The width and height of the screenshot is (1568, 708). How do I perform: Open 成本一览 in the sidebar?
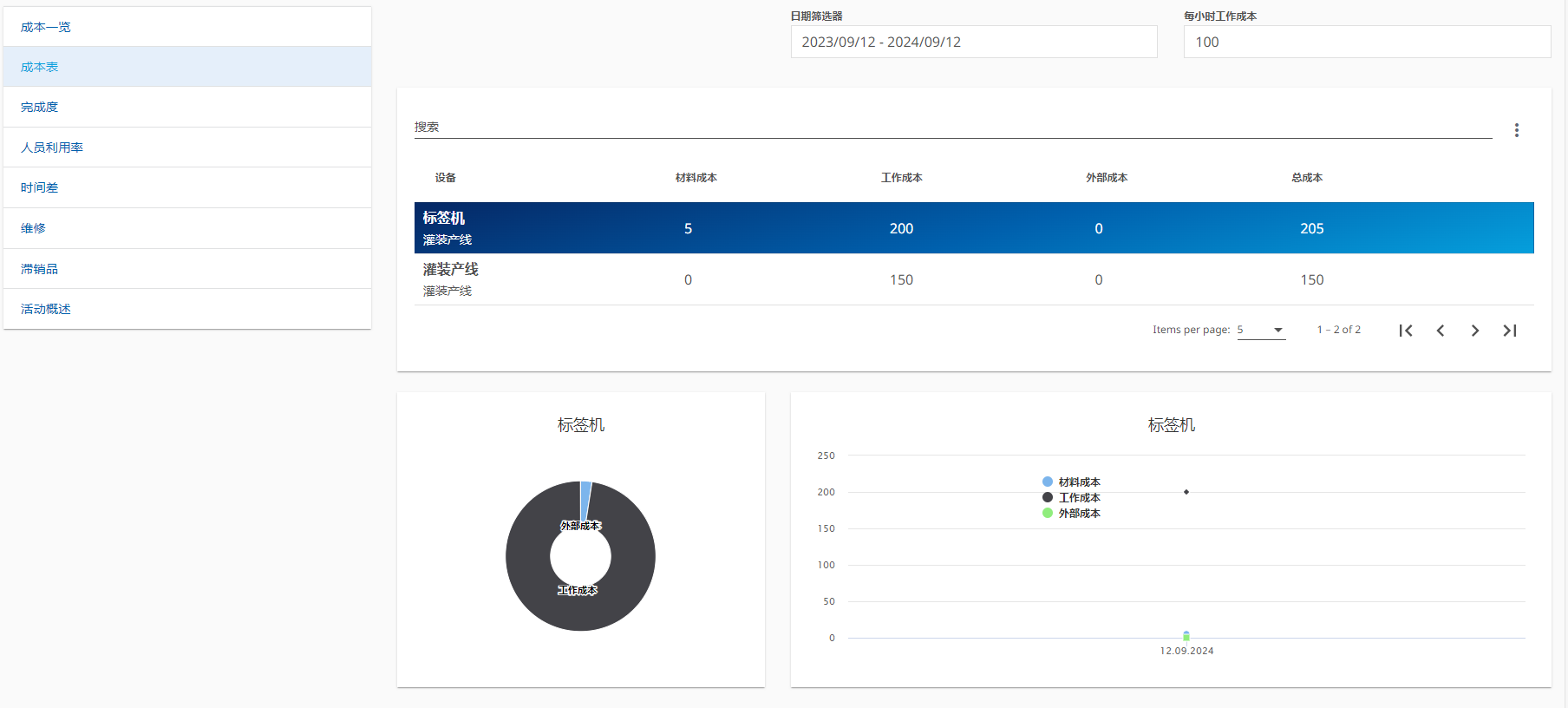tap(46, 27)
